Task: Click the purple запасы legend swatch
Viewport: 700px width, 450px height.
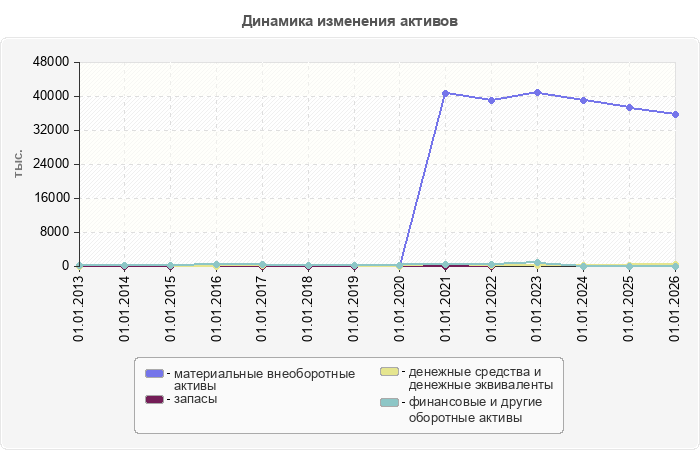Action: tap(154, 399)
